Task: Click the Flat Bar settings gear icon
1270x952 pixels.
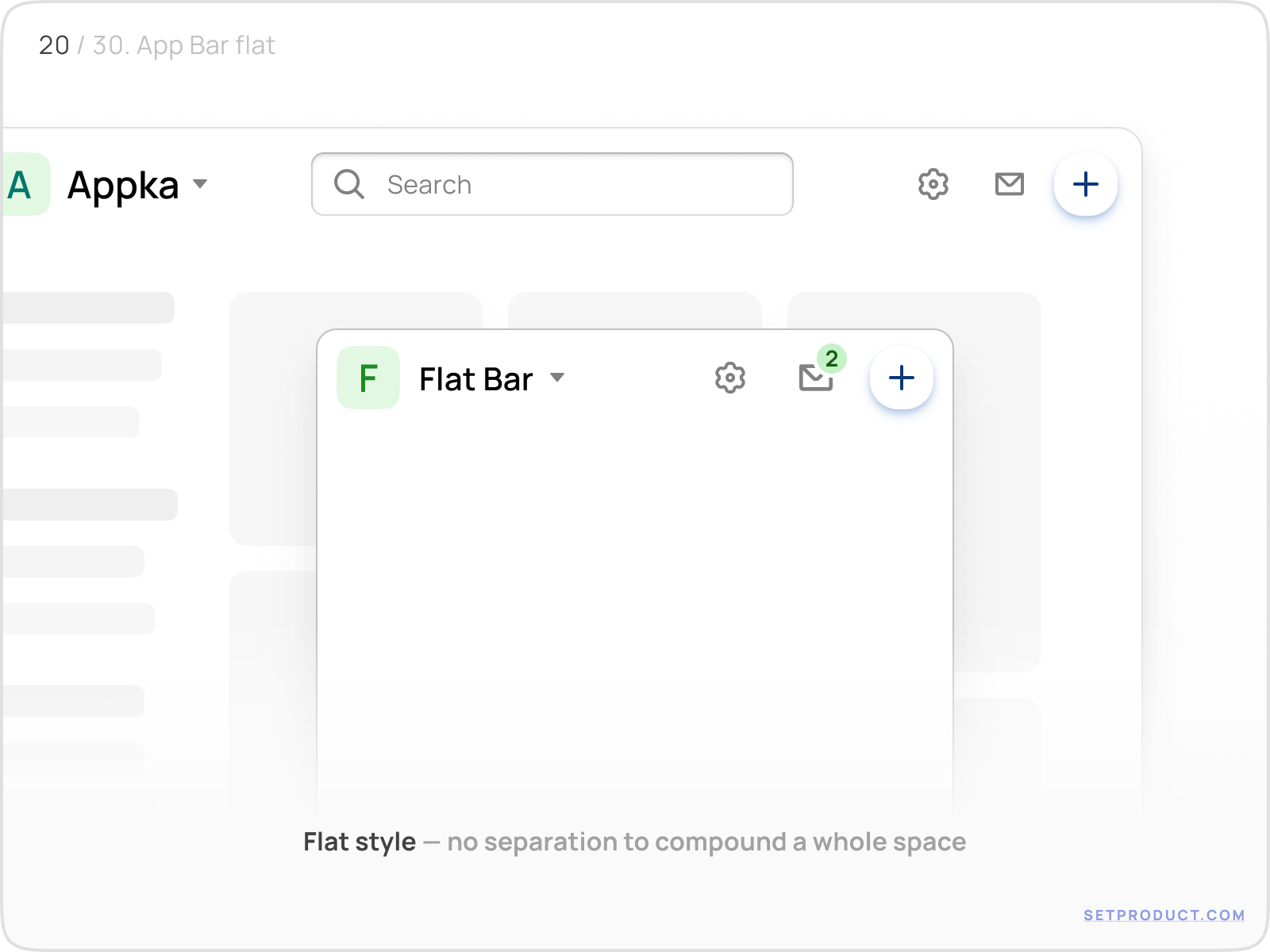Action: 729,378
